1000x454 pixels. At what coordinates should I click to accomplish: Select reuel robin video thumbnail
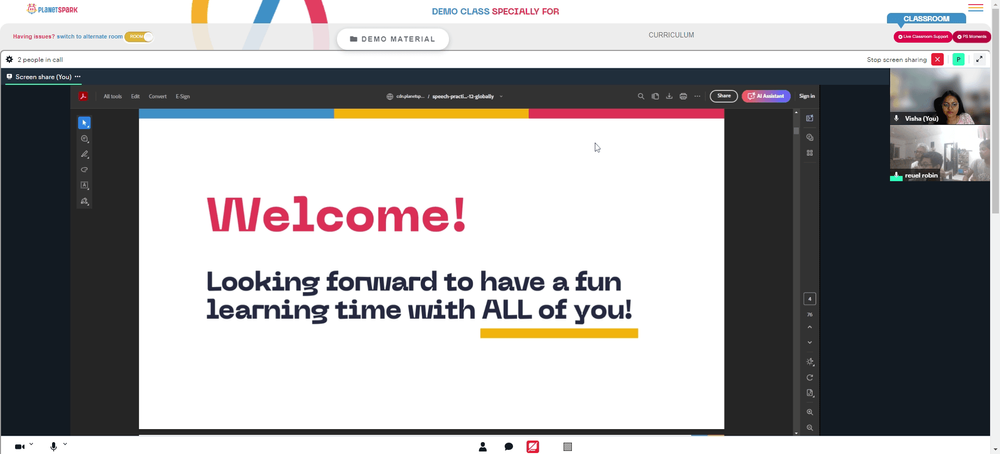point(940,153)
